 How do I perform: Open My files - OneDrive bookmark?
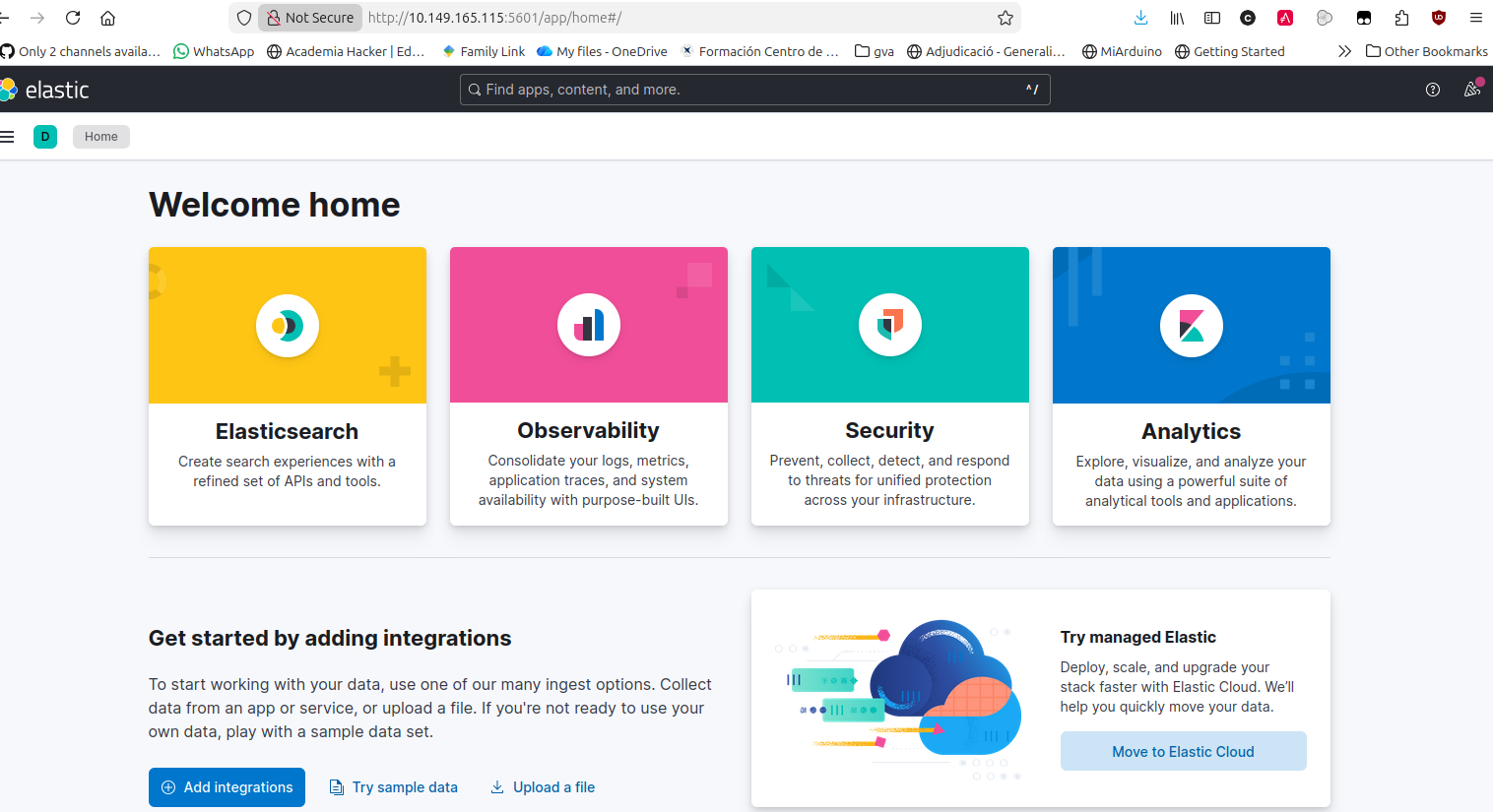pyautogui.click(x=602, y=51)
